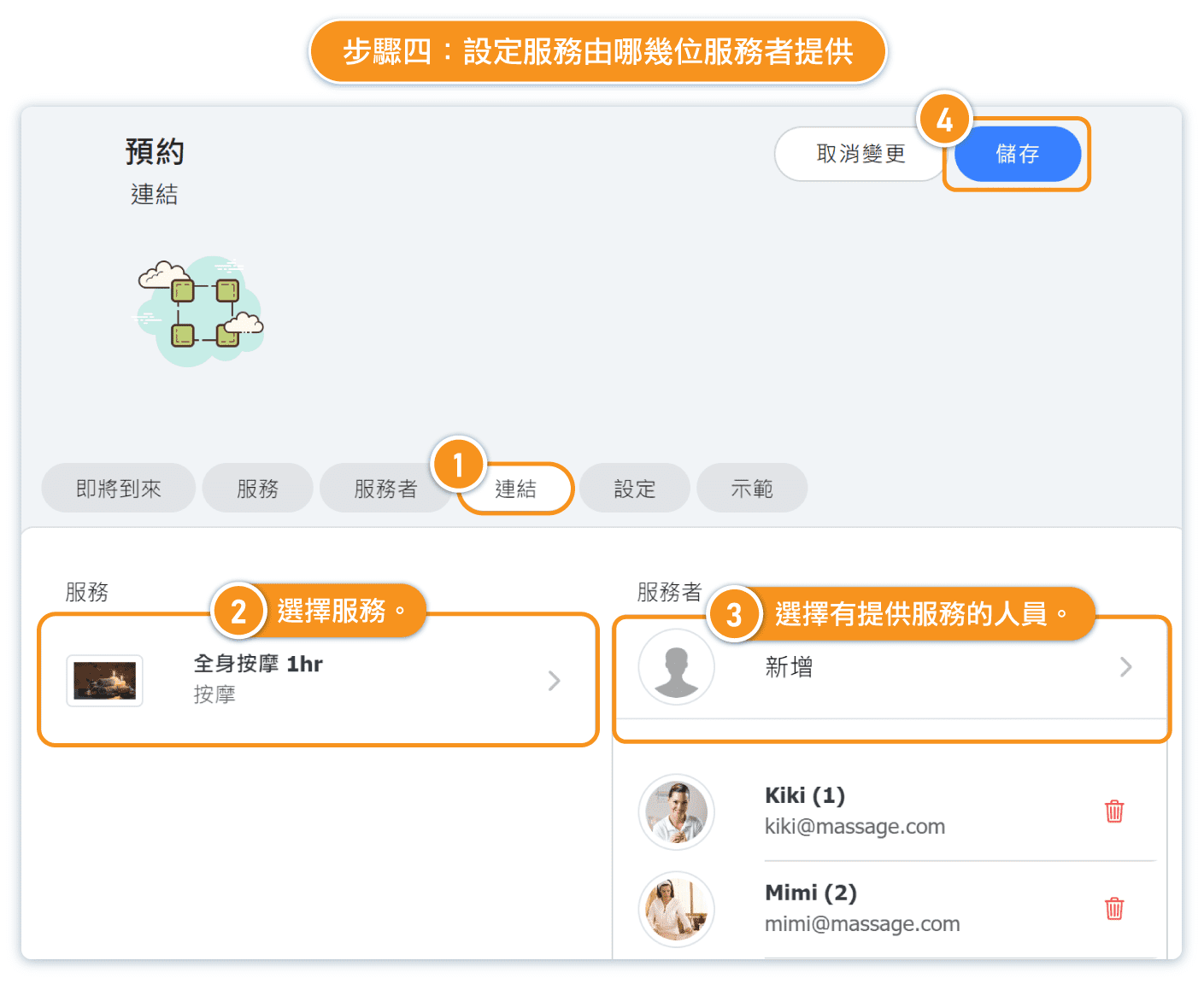
Task: Click the orange step 1 badge
Action: pyautogui.click(x=459, y=465)
